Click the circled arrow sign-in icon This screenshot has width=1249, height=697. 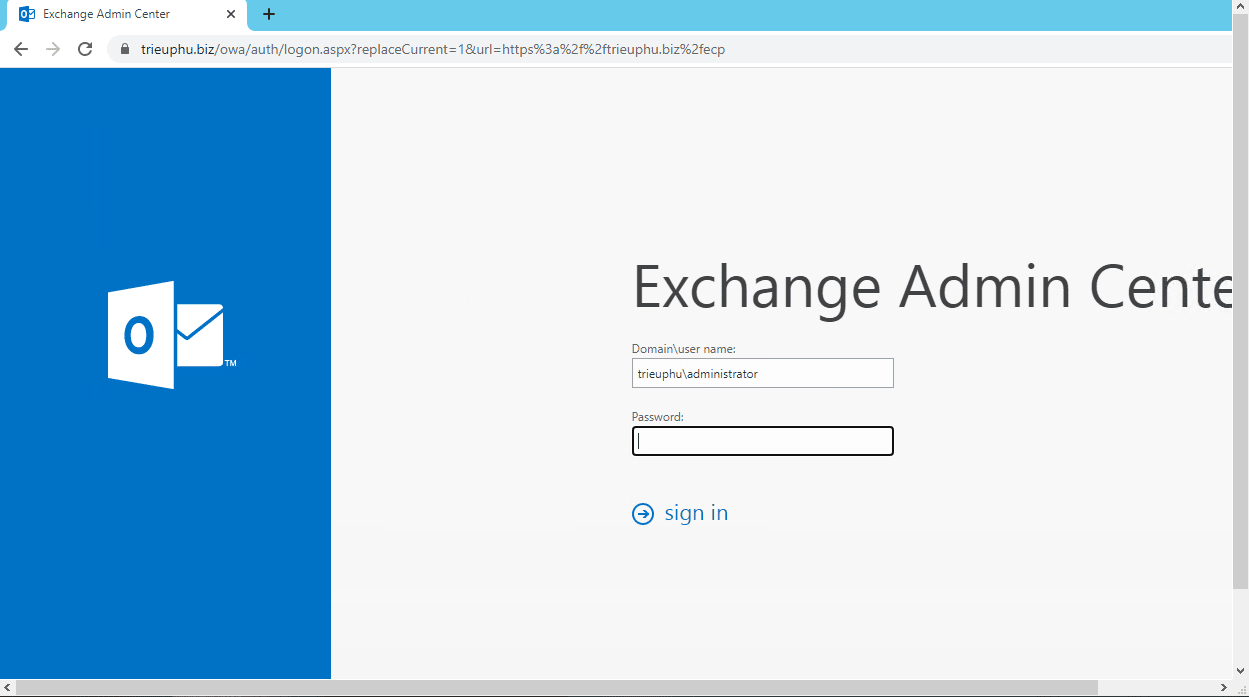click(x=642, y=514)
